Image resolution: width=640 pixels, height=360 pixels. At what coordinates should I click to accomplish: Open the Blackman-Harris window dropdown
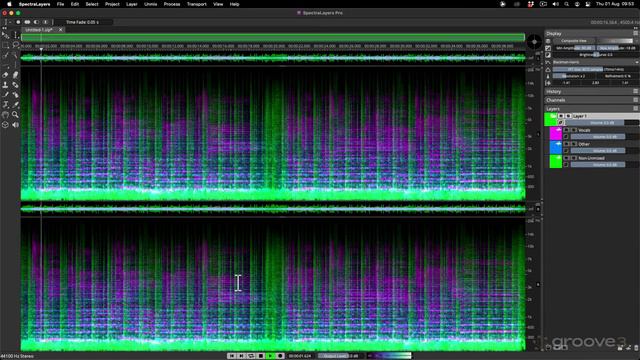[x=596, y=62]
